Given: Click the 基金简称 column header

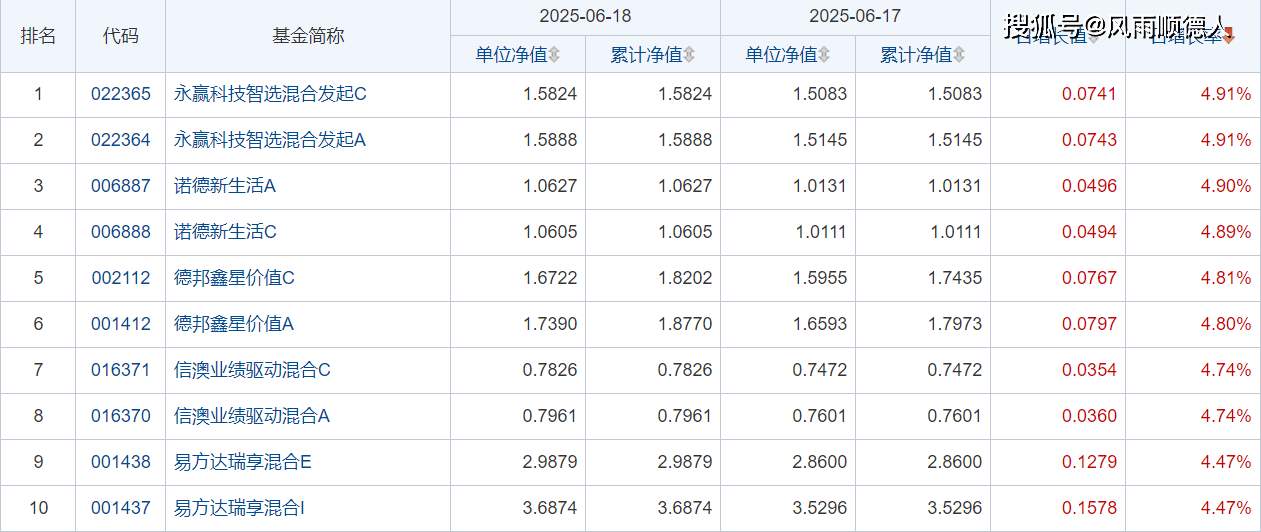Looking at the screenshot, I should pos(308,36).
